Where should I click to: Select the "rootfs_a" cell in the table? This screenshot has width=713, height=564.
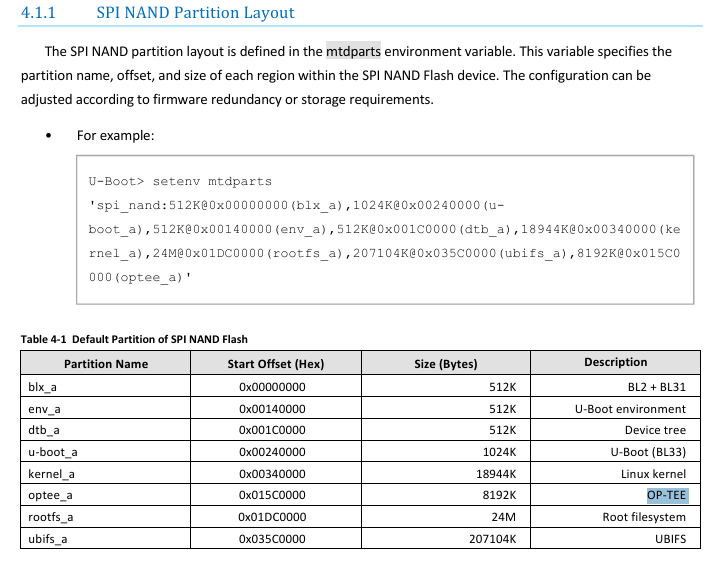click(51, 518)
